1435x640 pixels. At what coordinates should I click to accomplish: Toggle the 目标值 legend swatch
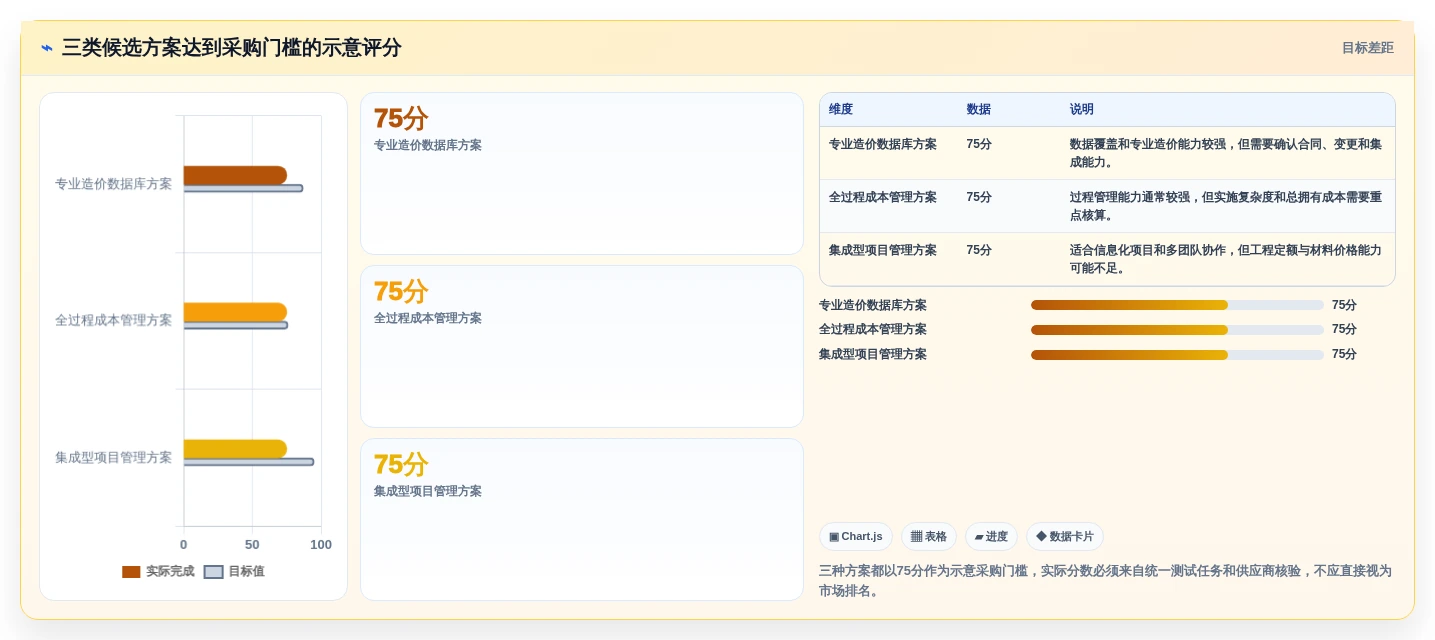tap(213, 572)
